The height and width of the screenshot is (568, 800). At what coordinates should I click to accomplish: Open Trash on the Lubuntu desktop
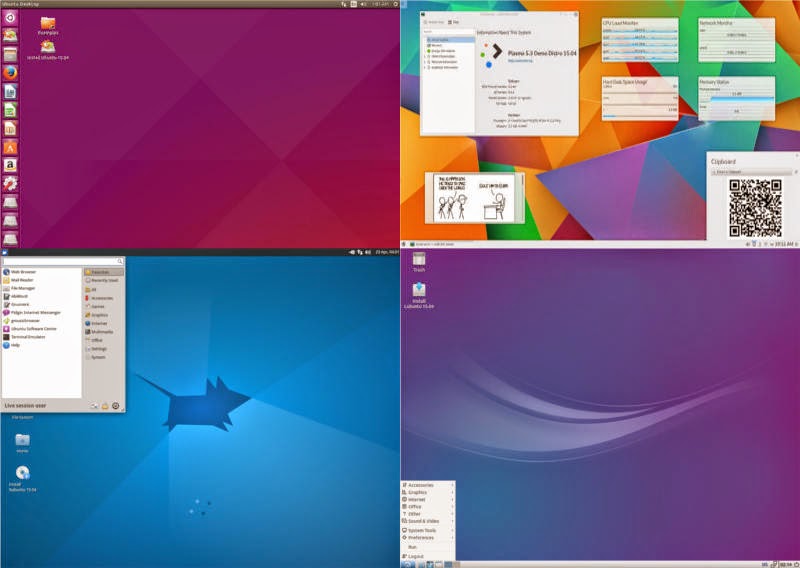[419, 262]
